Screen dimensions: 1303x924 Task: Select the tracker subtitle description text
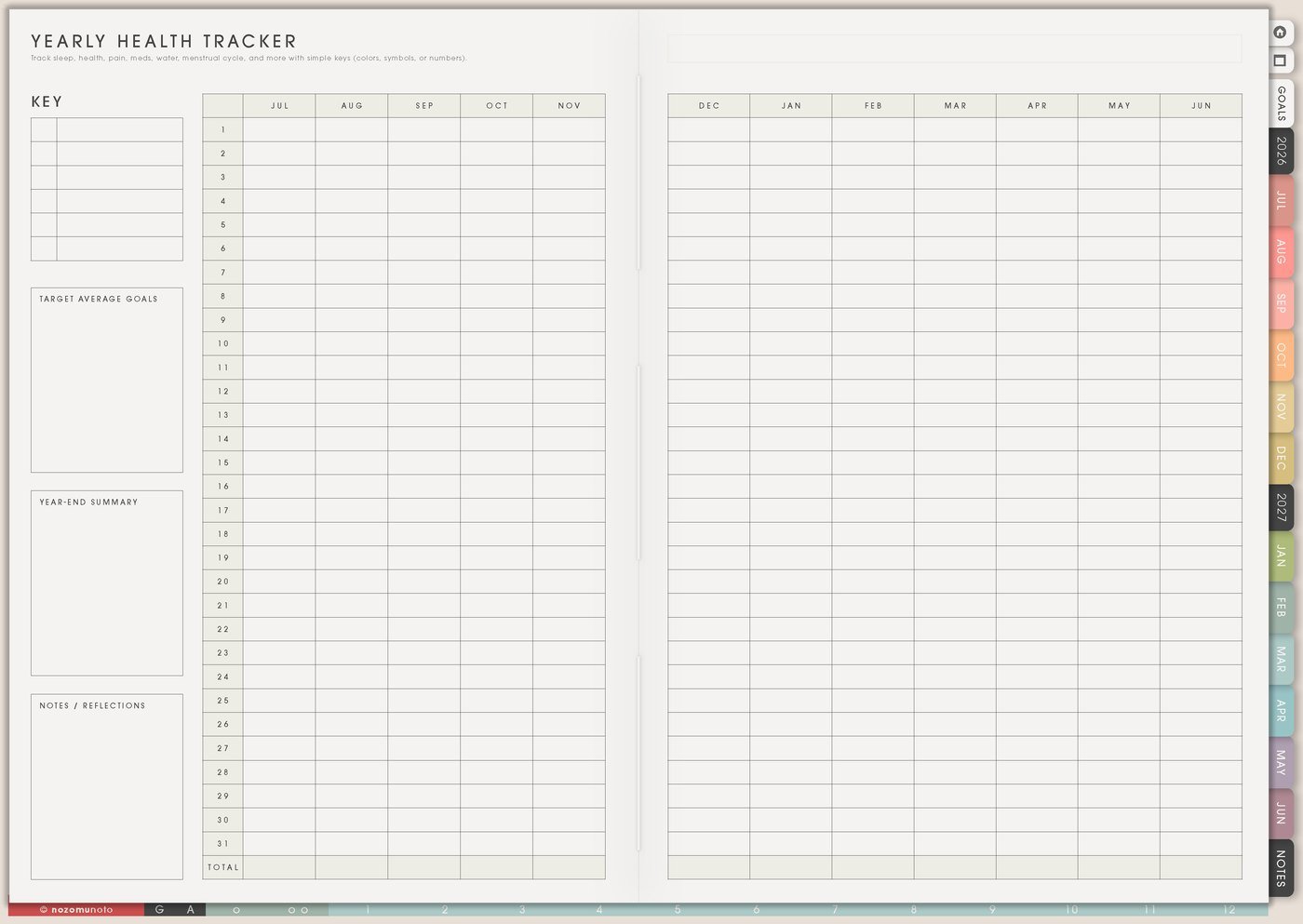249,58
